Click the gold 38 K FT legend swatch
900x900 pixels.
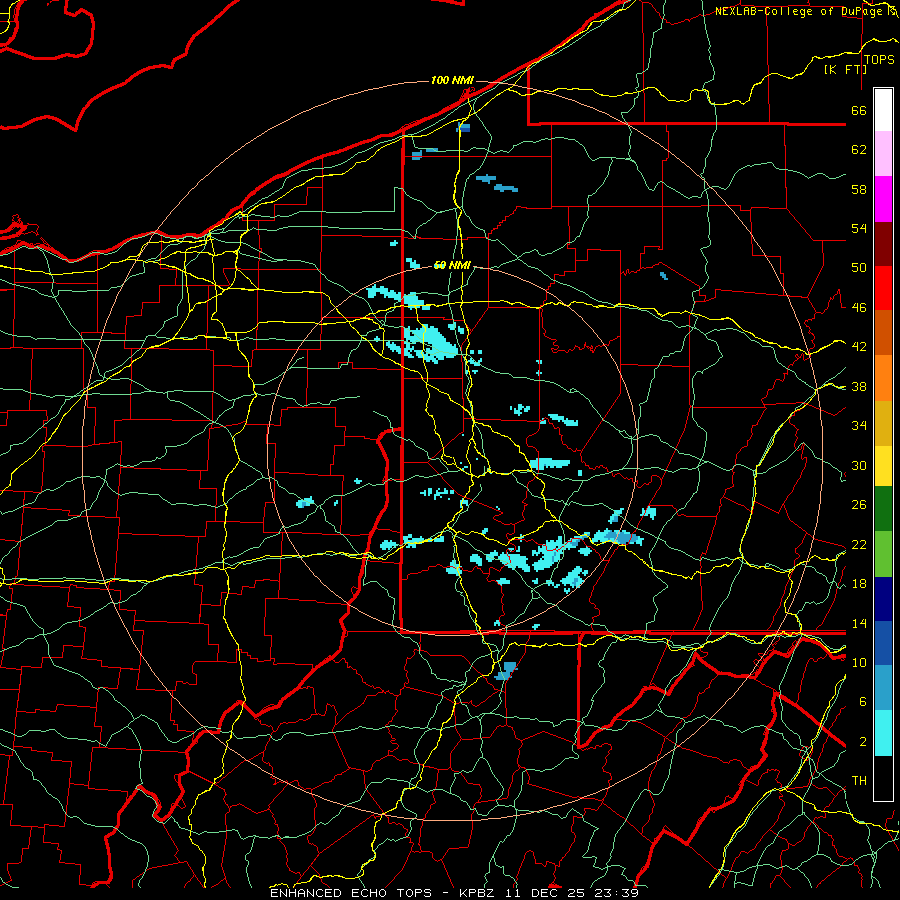click(883, 423)
